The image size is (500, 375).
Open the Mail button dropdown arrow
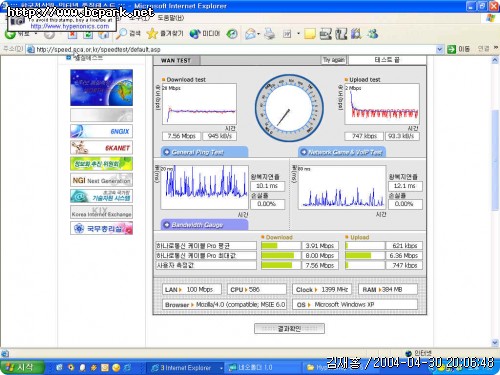259,33
